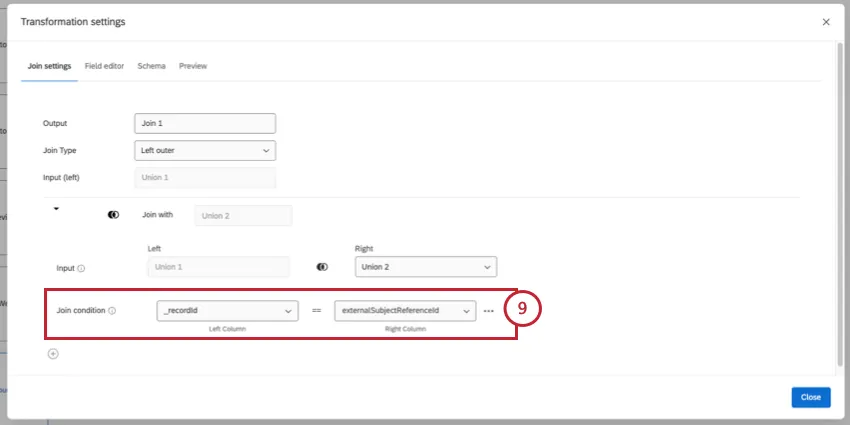
Task: Add another join condition with plus icon
Action: coord(53,354)
